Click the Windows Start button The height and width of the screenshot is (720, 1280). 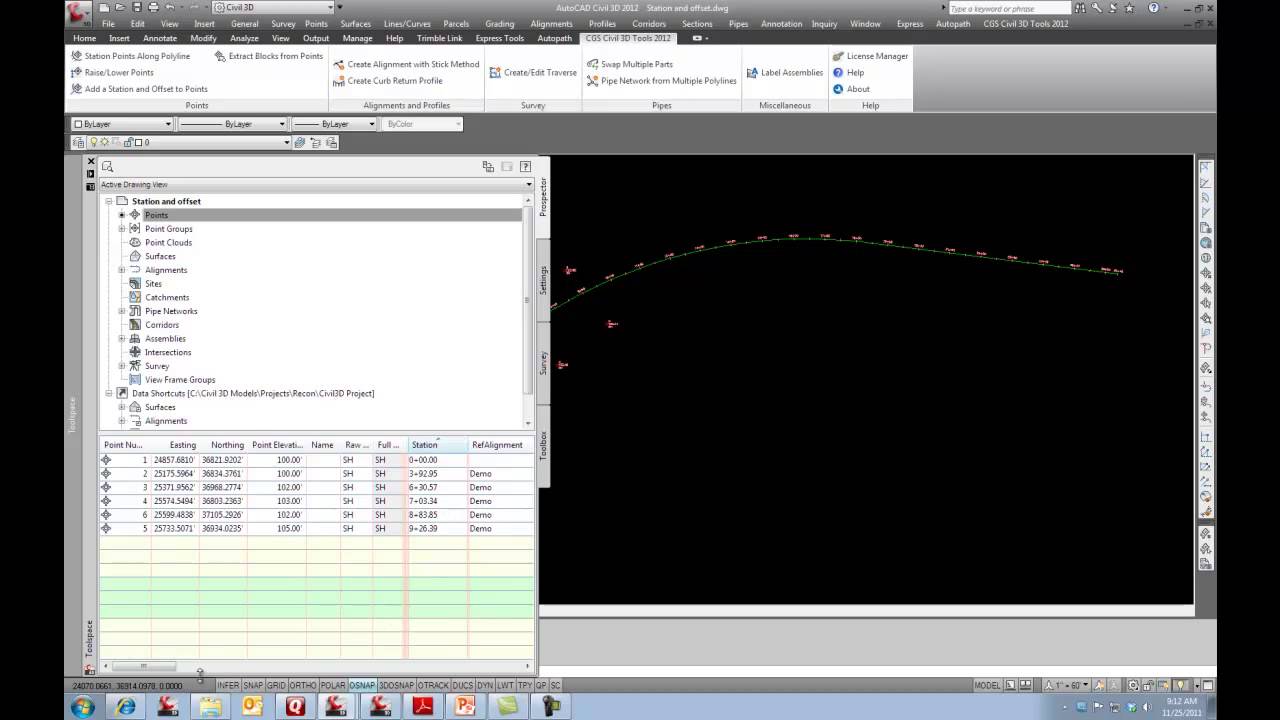click(x=83, y=706)
